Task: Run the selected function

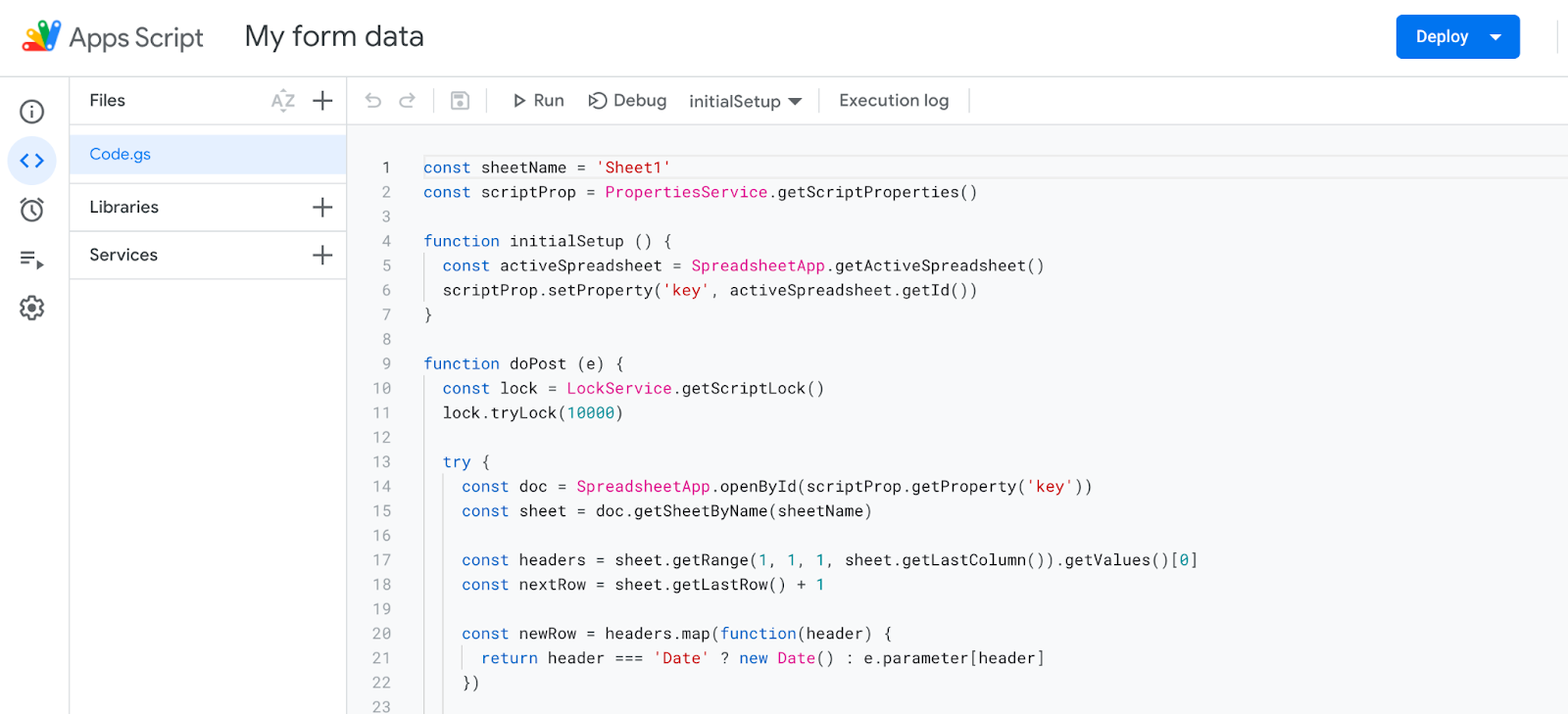Action: point(538,101)
